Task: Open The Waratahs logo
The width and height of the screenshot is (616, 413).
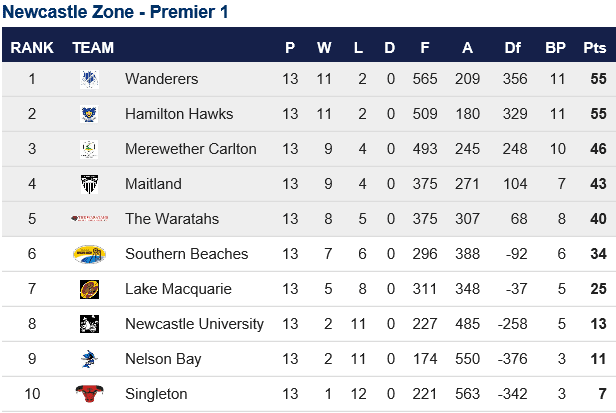Action: (x=89, y=218)
